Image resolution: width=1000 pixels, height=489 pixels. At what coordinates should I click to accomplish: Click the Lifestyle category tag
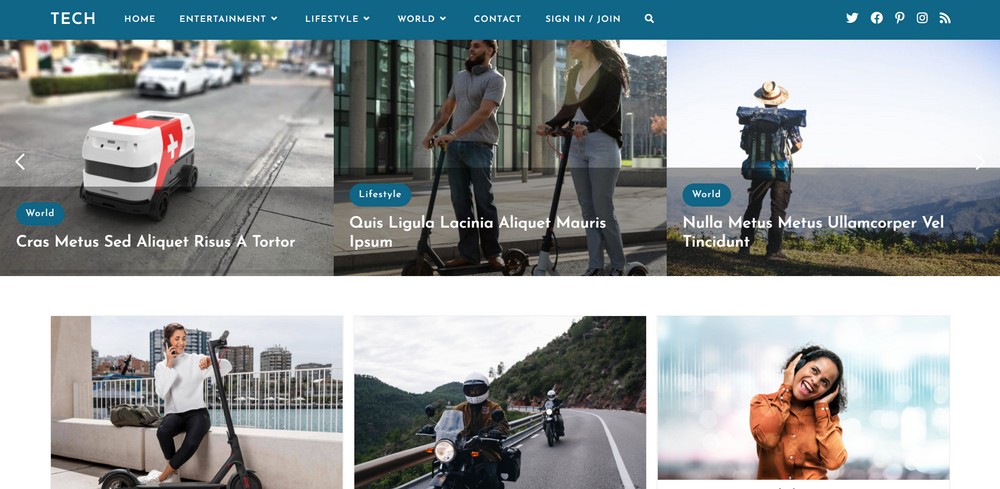[380, 194]
